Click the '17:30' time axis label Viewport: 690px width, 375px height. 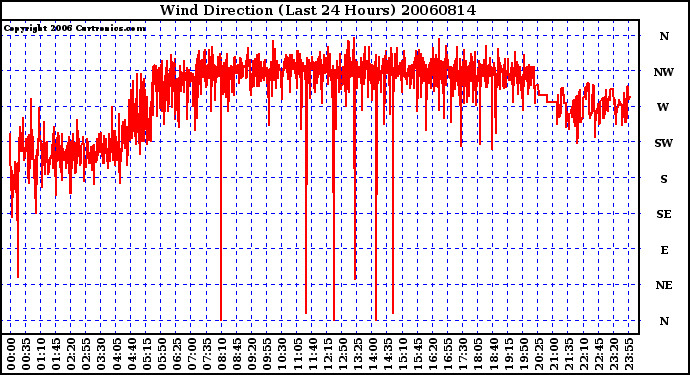(x=463, y=354)
